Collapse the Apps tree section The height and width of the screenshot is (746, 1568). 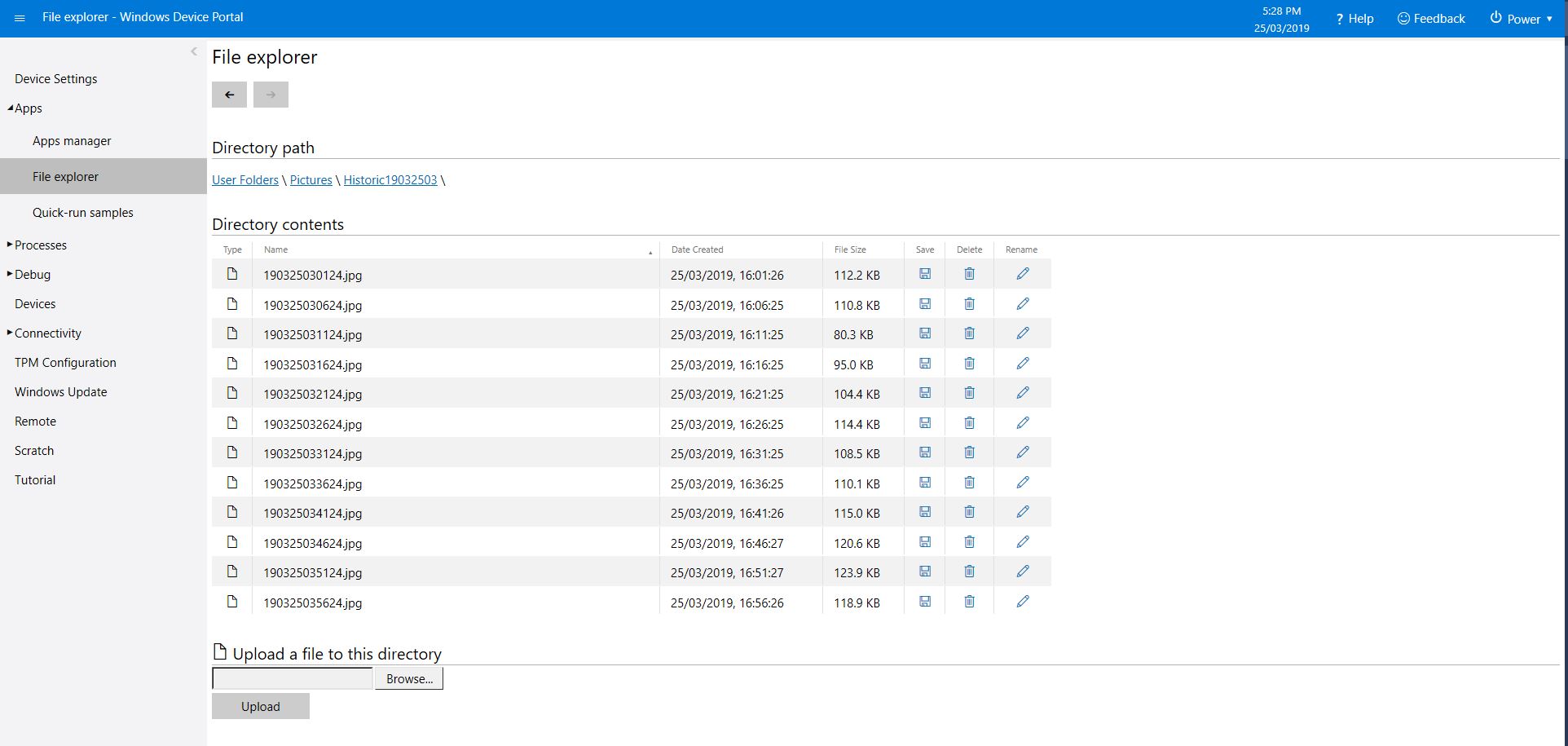pyautogui.click(x=11, y=108)
